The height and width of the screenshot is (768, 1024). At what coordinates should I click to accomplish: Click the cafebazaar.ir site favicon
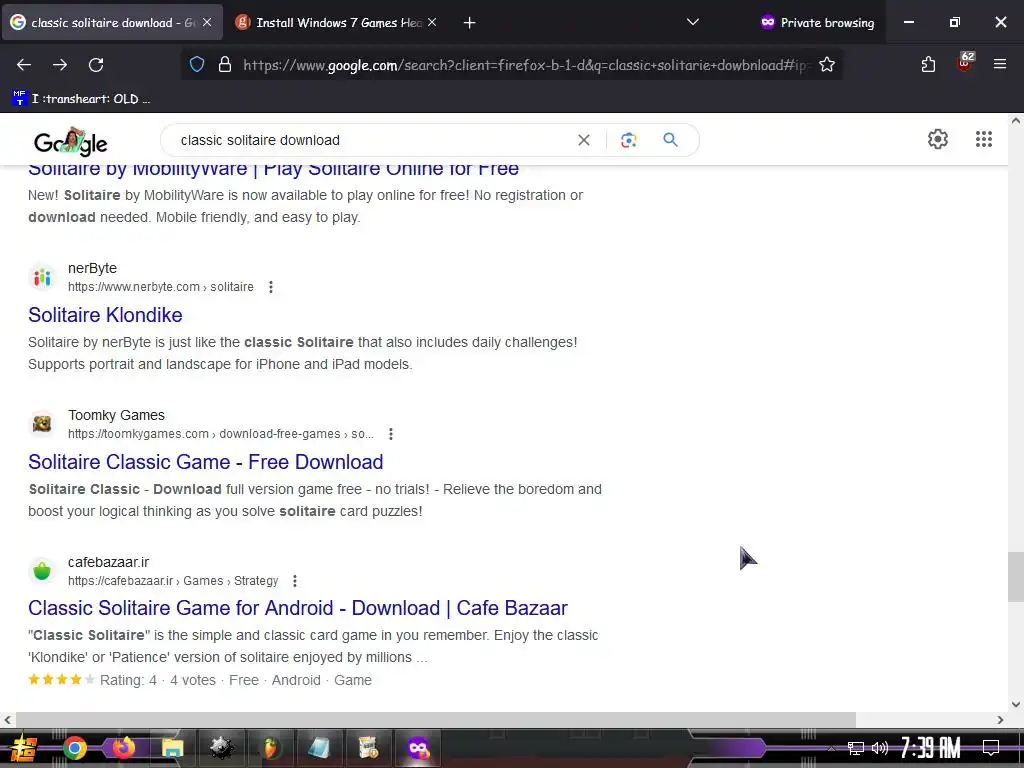click(42, 571)
